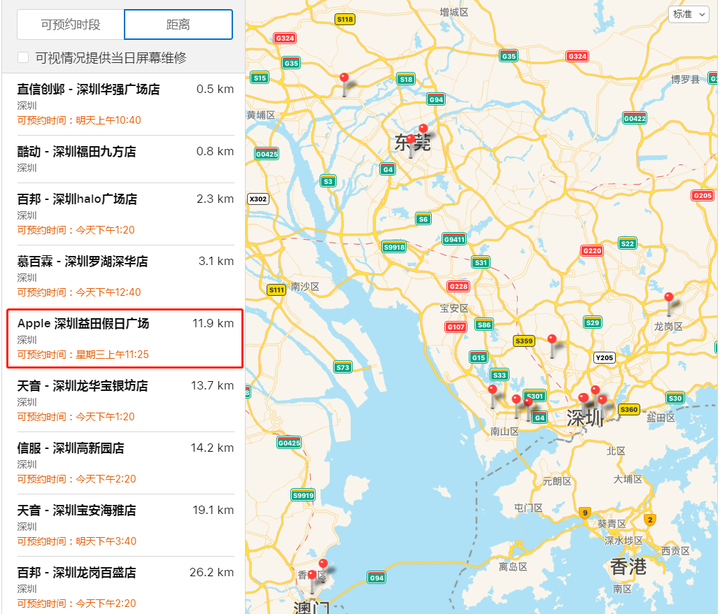Click appointment time 明天下午3:40
Viewport: 720px width, 614px height.
point(106,541)
